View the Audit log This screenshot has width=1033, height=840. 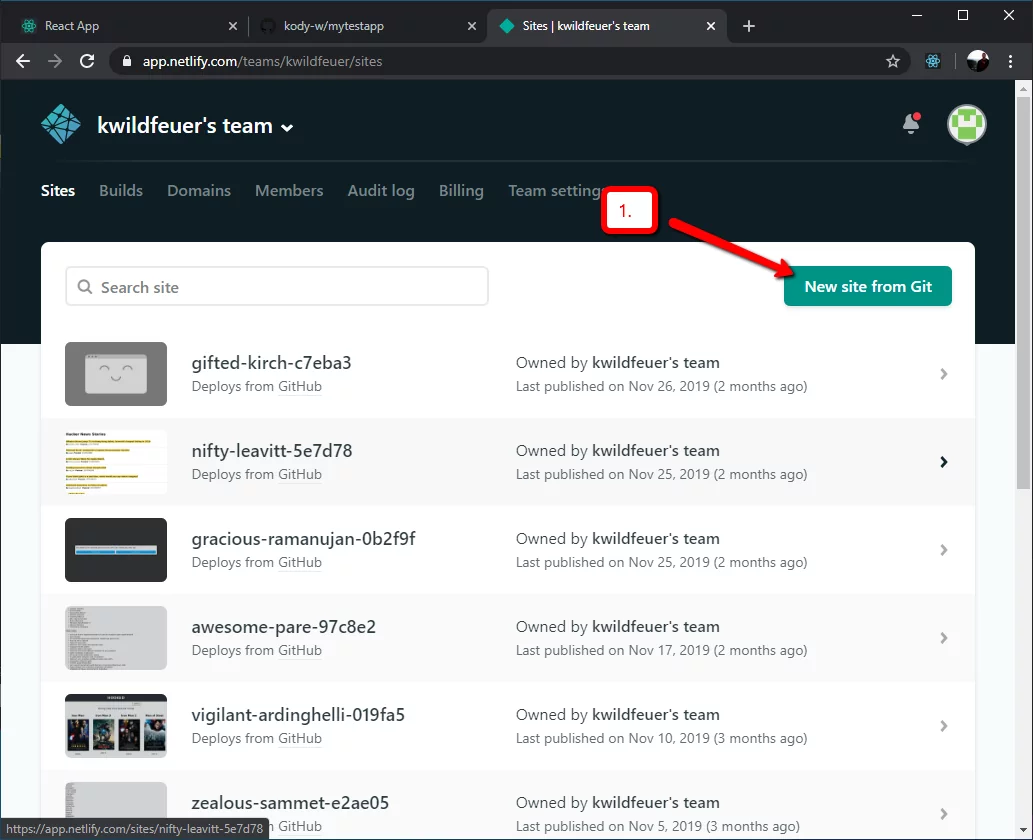381,191
